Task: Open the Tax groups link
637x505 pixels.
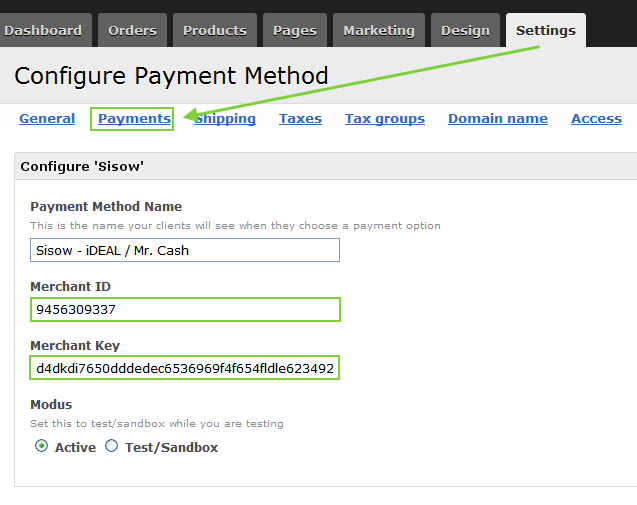Action: [385, 119]
